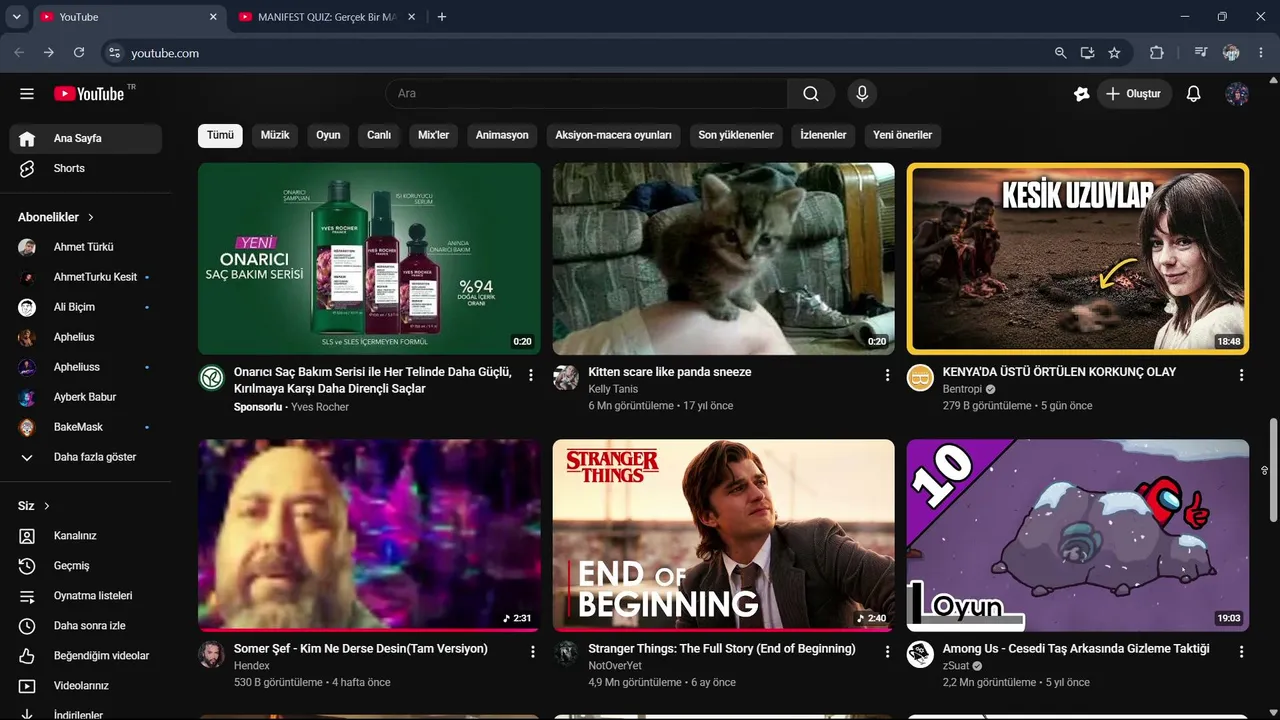Open the Ayberk Babur subscription
Image resolution: width=1280 pixels, height=720 pixels.
[86, 397]
